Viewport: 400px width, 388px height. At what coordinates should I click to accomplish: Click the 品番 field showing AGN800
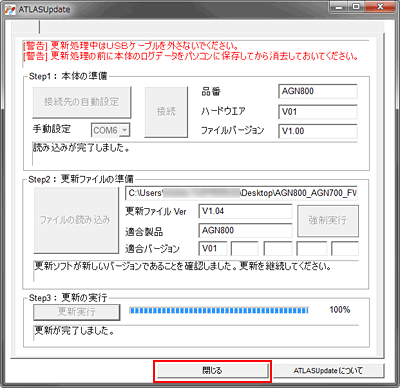click(x=318, y=91)
